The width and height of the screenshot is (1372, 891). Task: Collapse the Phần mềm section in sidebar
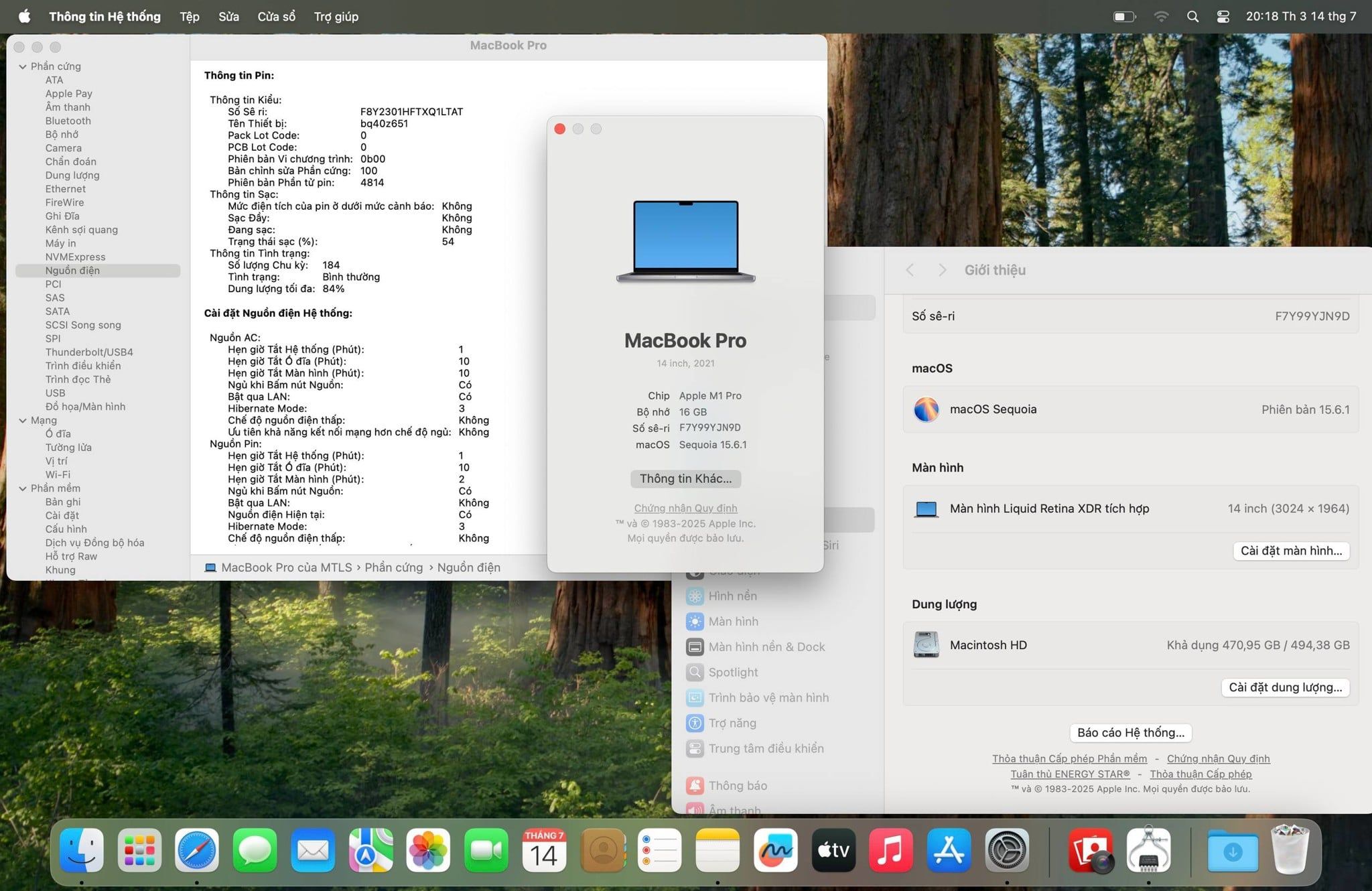tap(23, 488)
